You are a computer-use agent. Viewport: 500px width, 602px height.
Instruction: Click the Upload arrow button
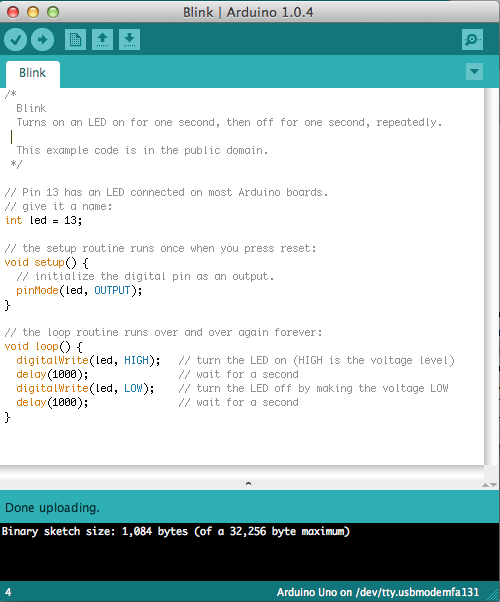42,40
